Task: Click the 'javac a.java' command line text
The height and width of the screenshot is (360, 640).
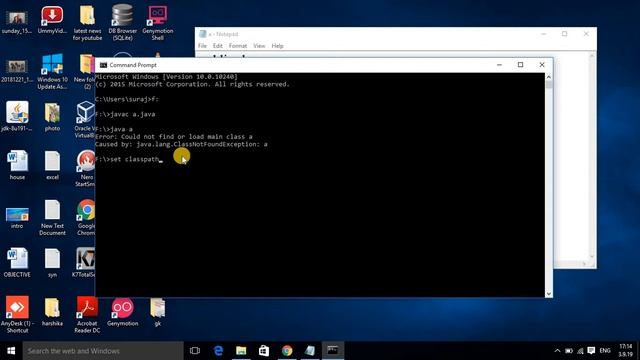Action: click(x=125, y=114)
